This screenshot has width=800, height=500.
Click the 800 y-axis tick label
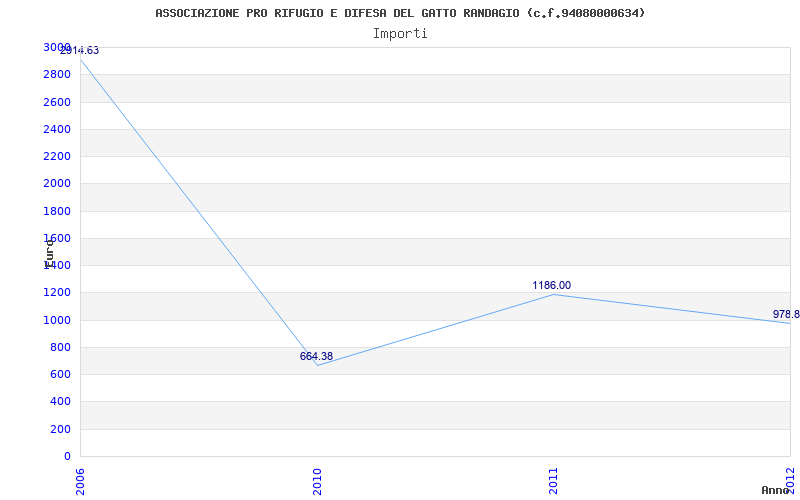tap(60, 347)
